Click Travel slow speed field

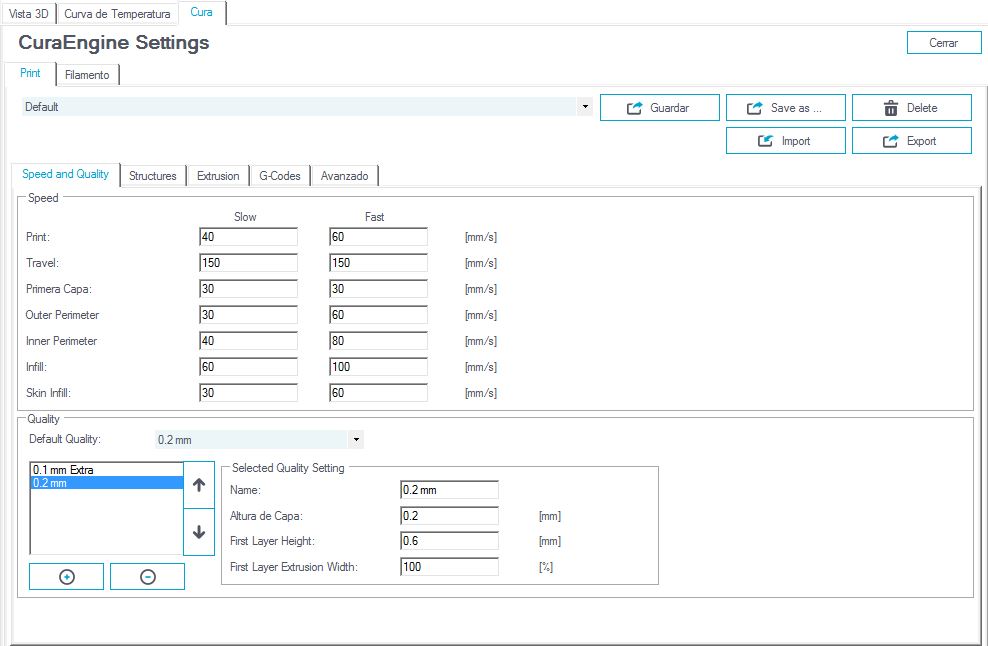(x=248, y=263)
